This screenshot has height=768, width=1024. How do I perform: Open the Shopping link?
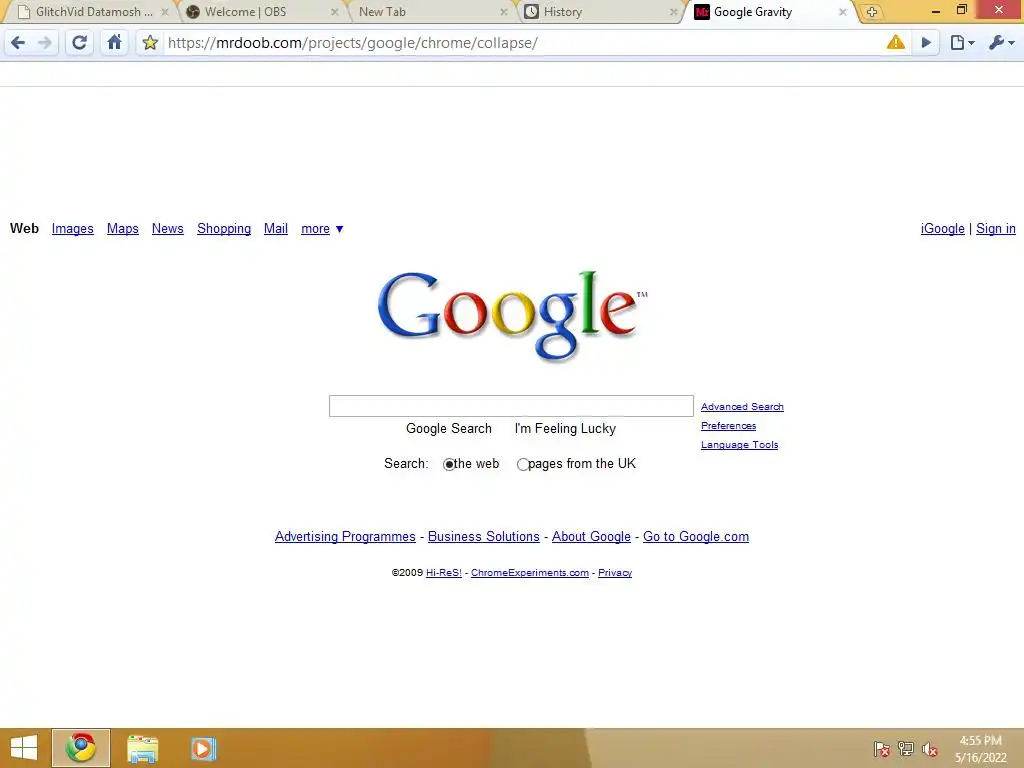click(224, 229)
